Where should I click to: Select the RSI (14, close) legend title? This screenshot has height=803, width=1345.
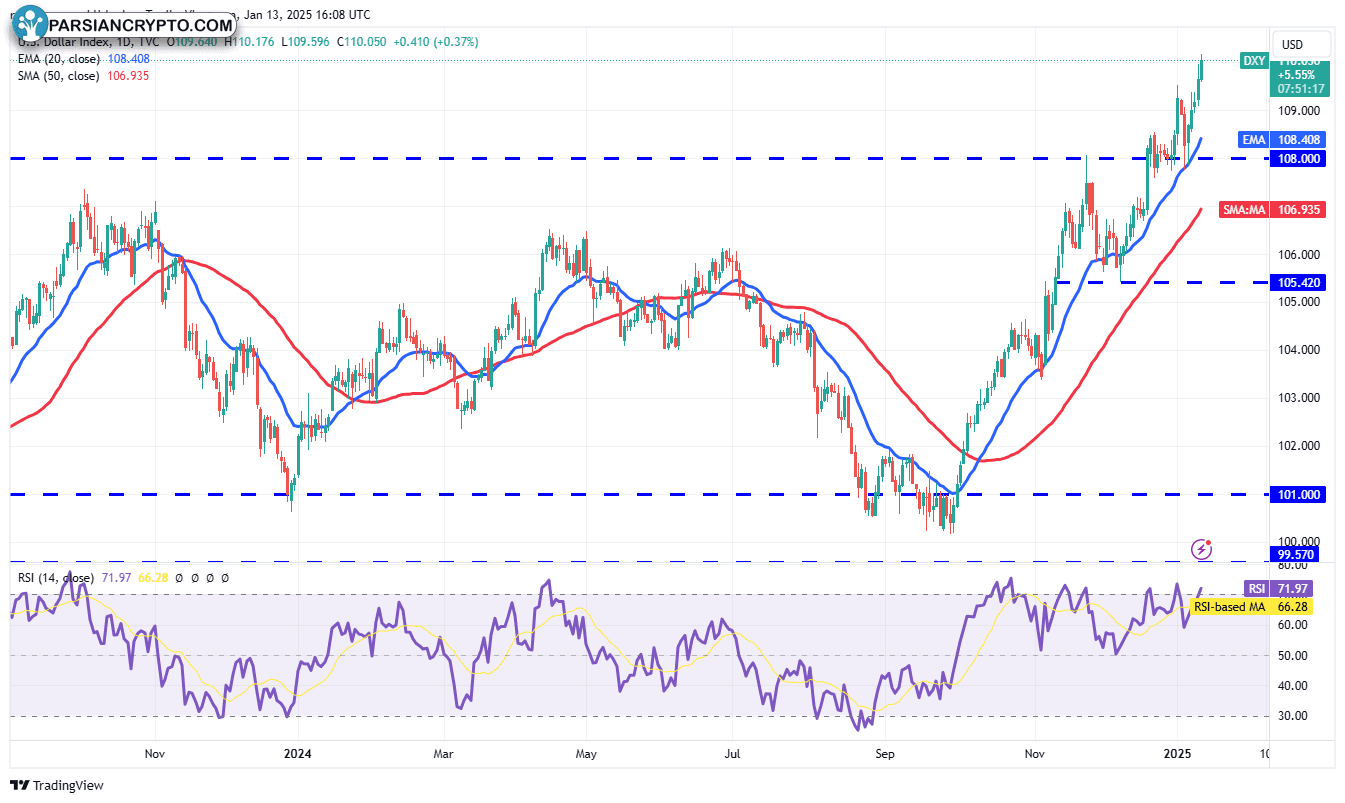click(x=56, y=578)
